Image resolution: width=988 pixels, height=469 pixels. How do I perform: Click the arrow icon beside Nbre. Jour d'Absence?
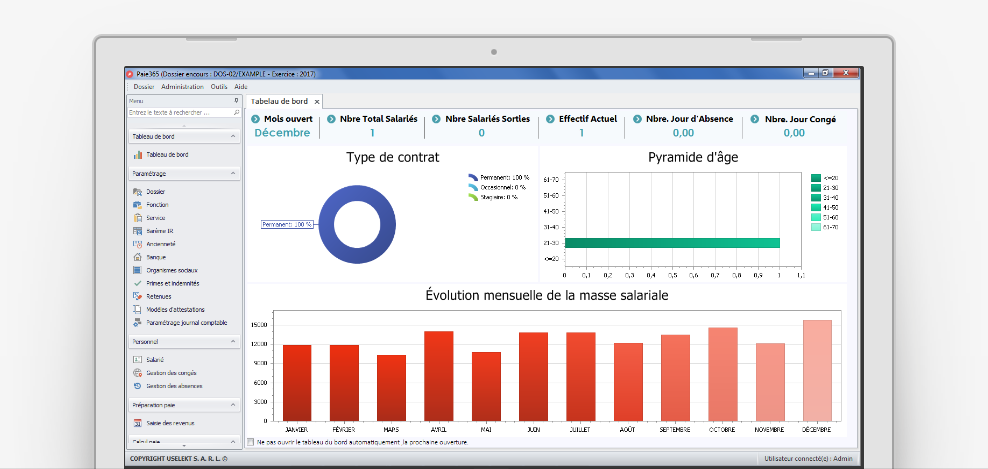pos(638,119)
